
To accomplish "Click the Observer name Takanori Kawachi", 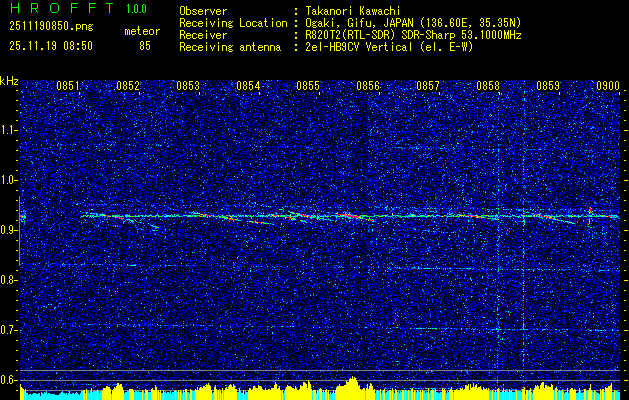I will point(351,11).
